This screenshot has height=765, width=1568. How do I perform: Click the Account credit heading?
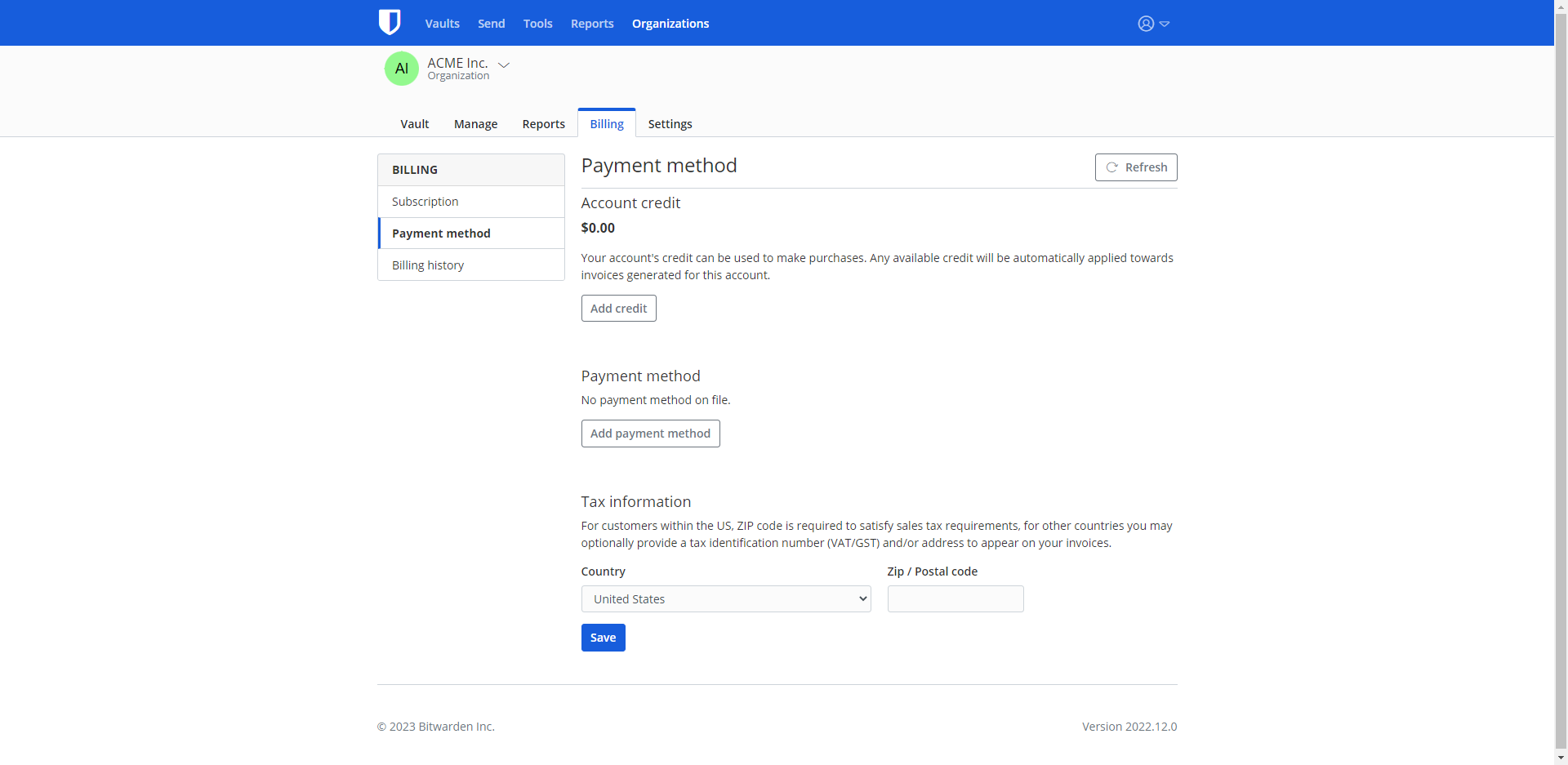point(630,203)
